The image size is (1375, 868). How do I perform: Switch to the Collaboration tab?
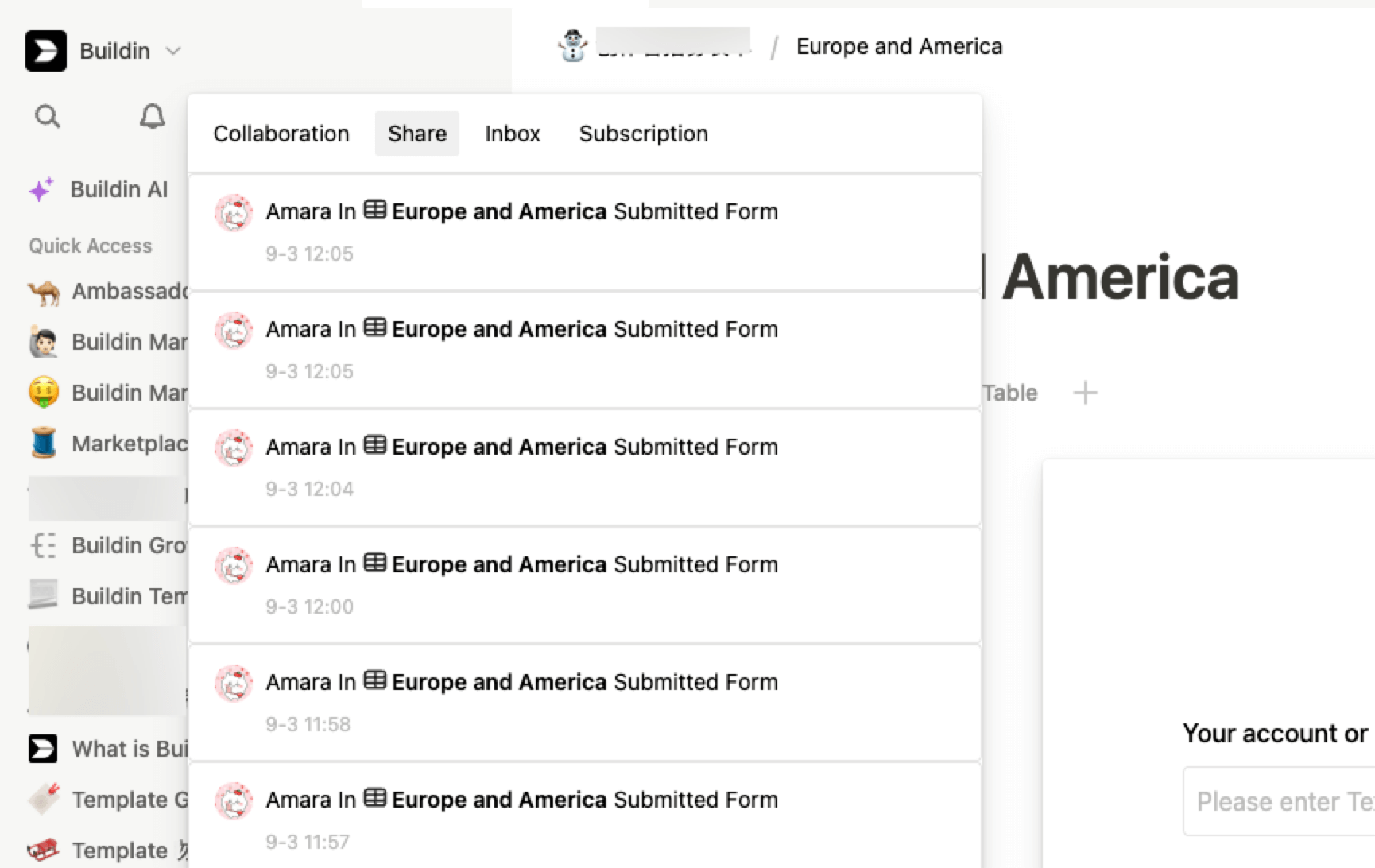pos(281,134)
